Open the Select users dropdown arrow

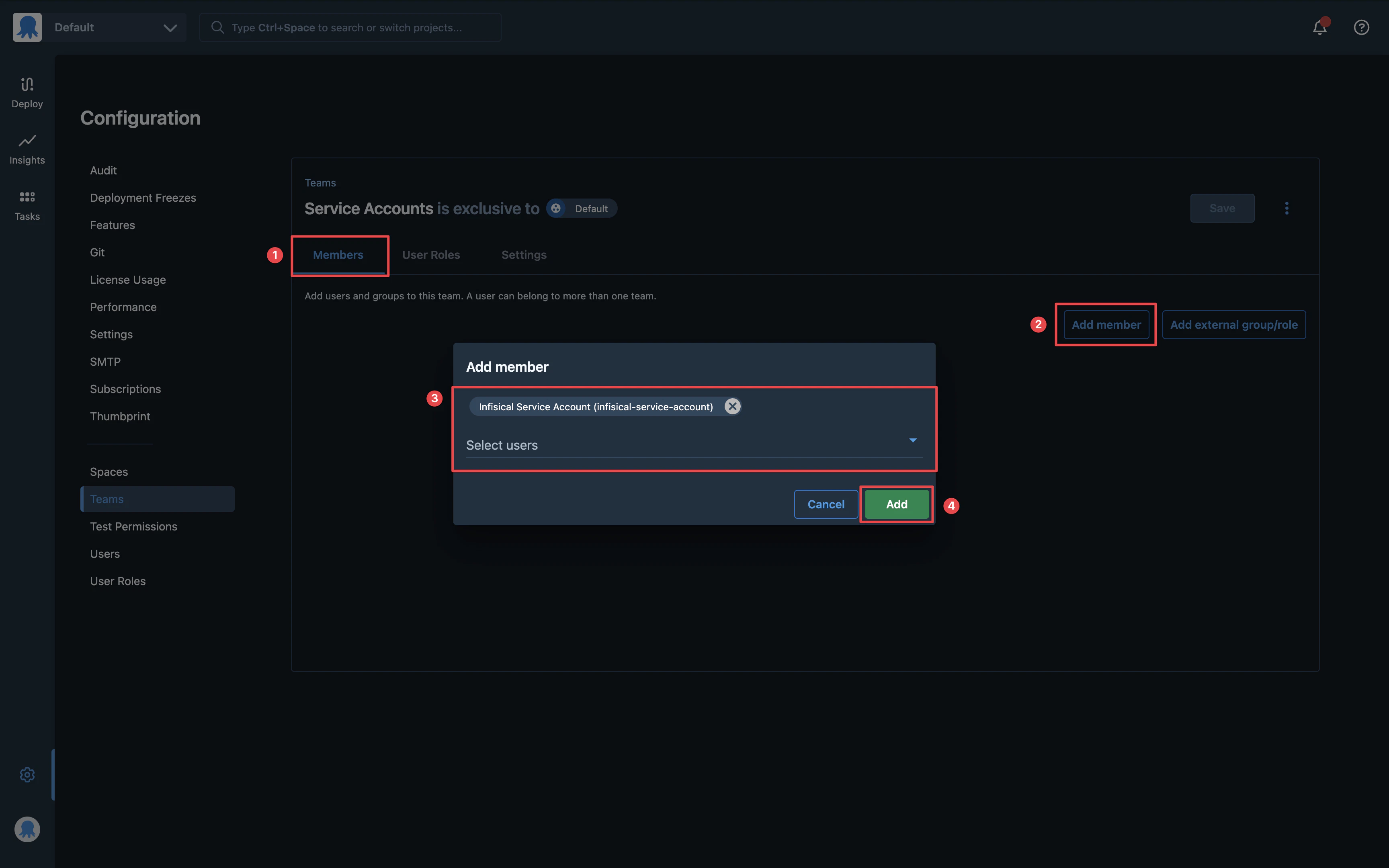[x=913, y=440]
